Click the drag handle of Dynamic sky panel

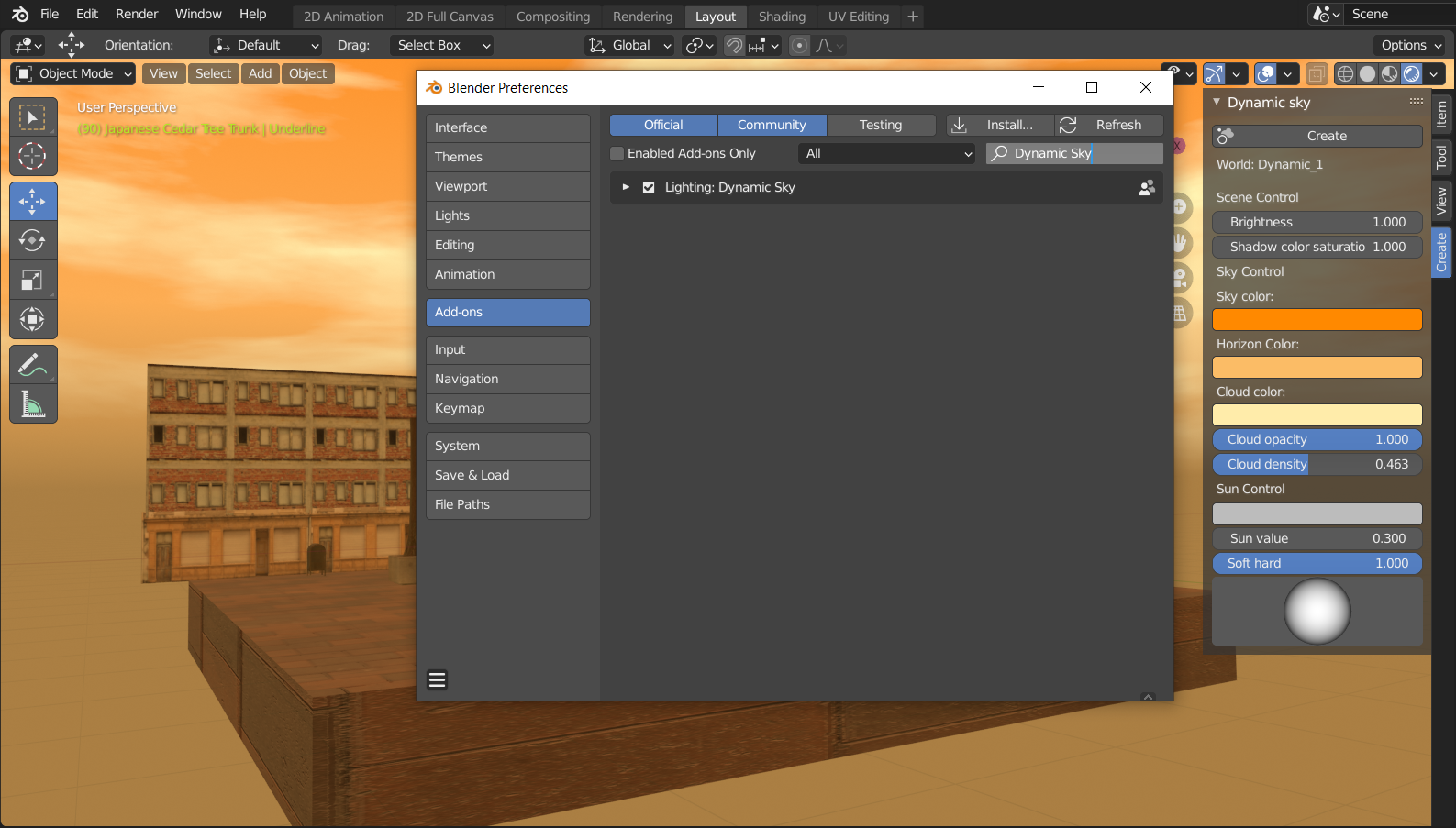(x=1417, y=102)
